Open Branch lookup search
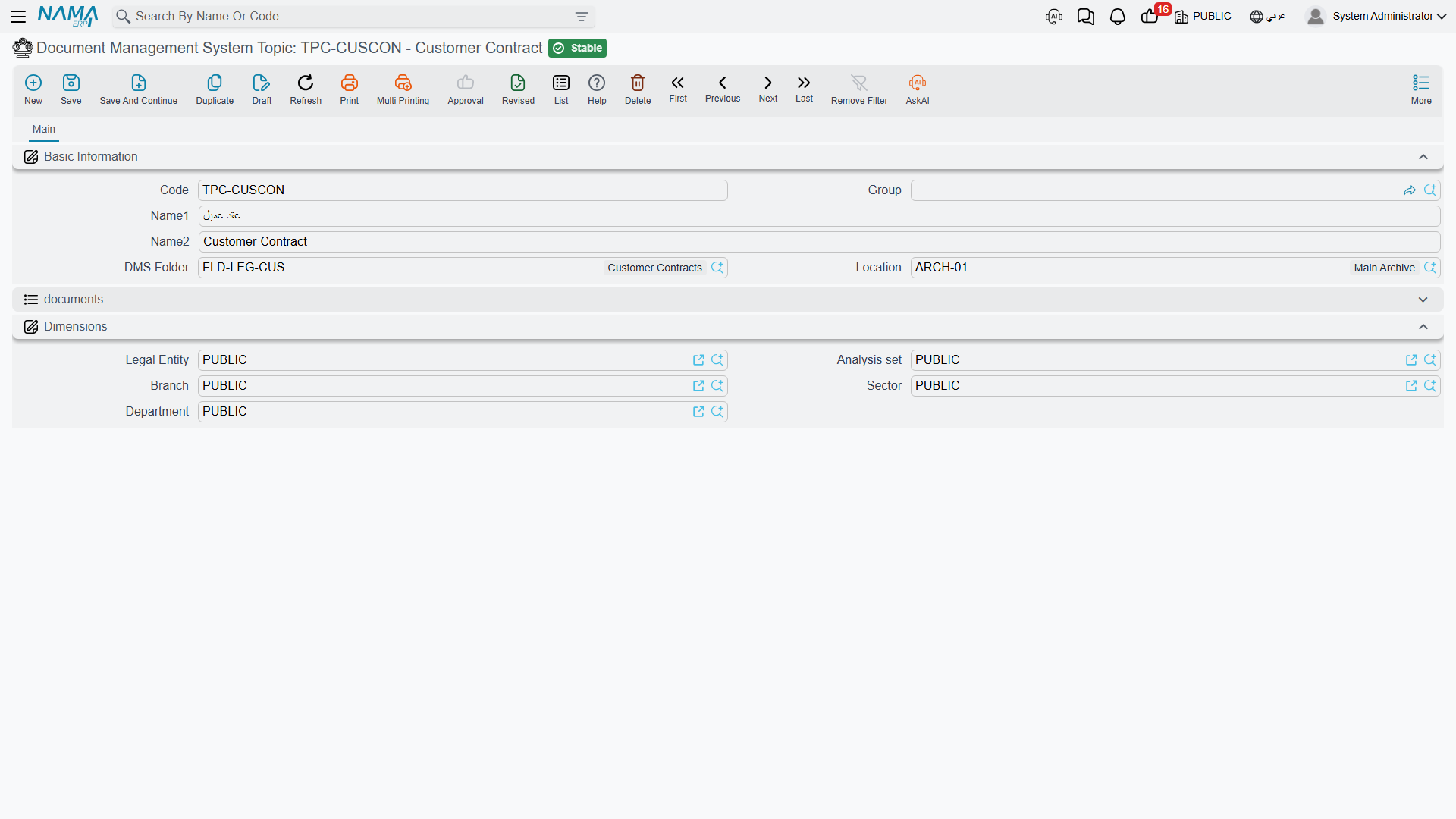Image resolution: width=1456 pixels, height=819 pixels. [717, 386]
